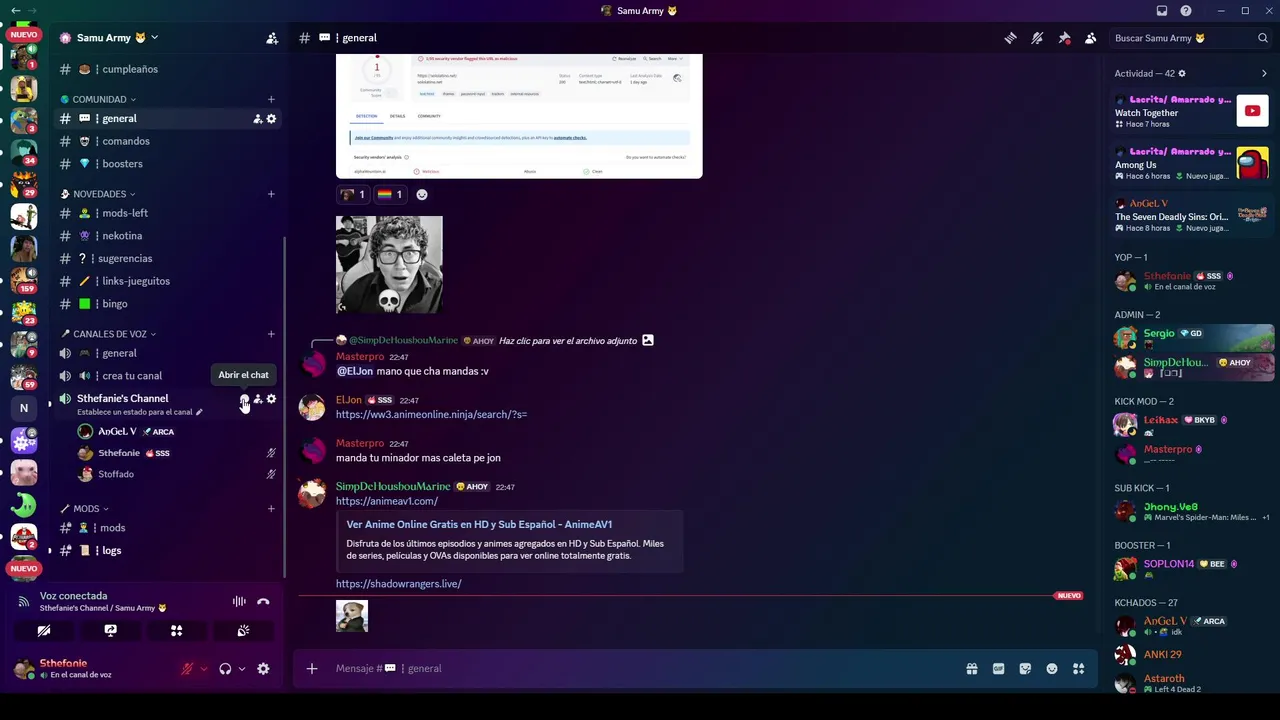The width and height of the screenshot is (1280, 720).
Task: Toggle channel notification bell in header
Action: click(x=1037, y=38)
